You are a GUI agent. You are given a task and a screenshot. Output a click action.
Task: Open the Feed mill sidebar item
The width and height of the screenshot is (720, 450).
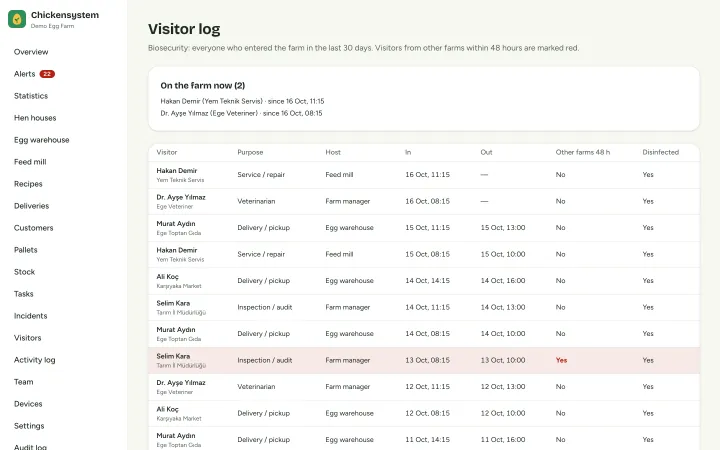[30, 162]
